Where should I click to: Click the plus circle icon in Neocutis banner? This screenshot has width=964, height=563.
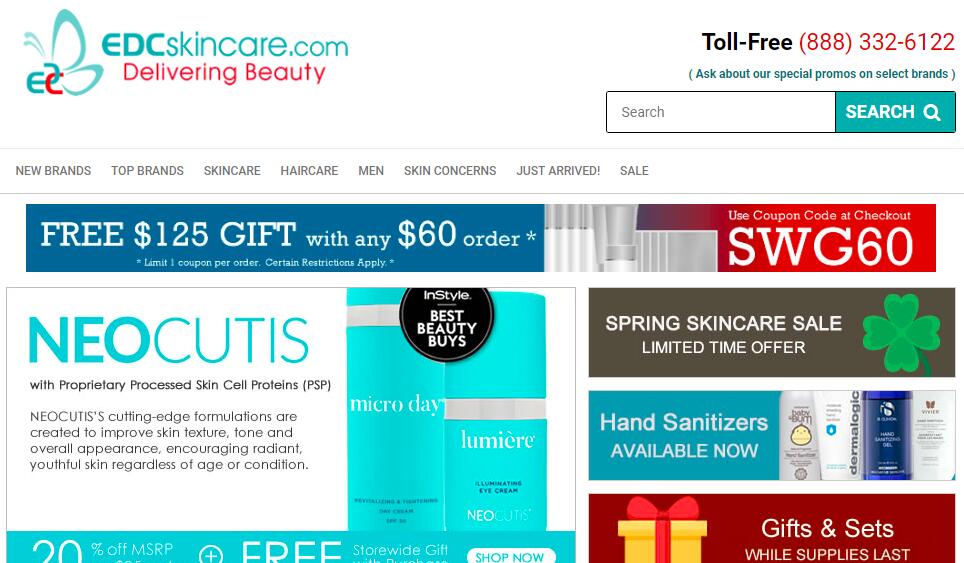coord(211,554)
